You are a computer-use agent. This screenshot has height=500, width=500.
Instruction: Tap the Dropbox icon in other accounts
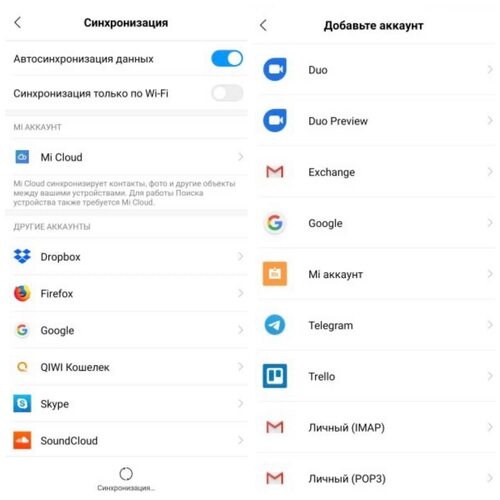22,256
